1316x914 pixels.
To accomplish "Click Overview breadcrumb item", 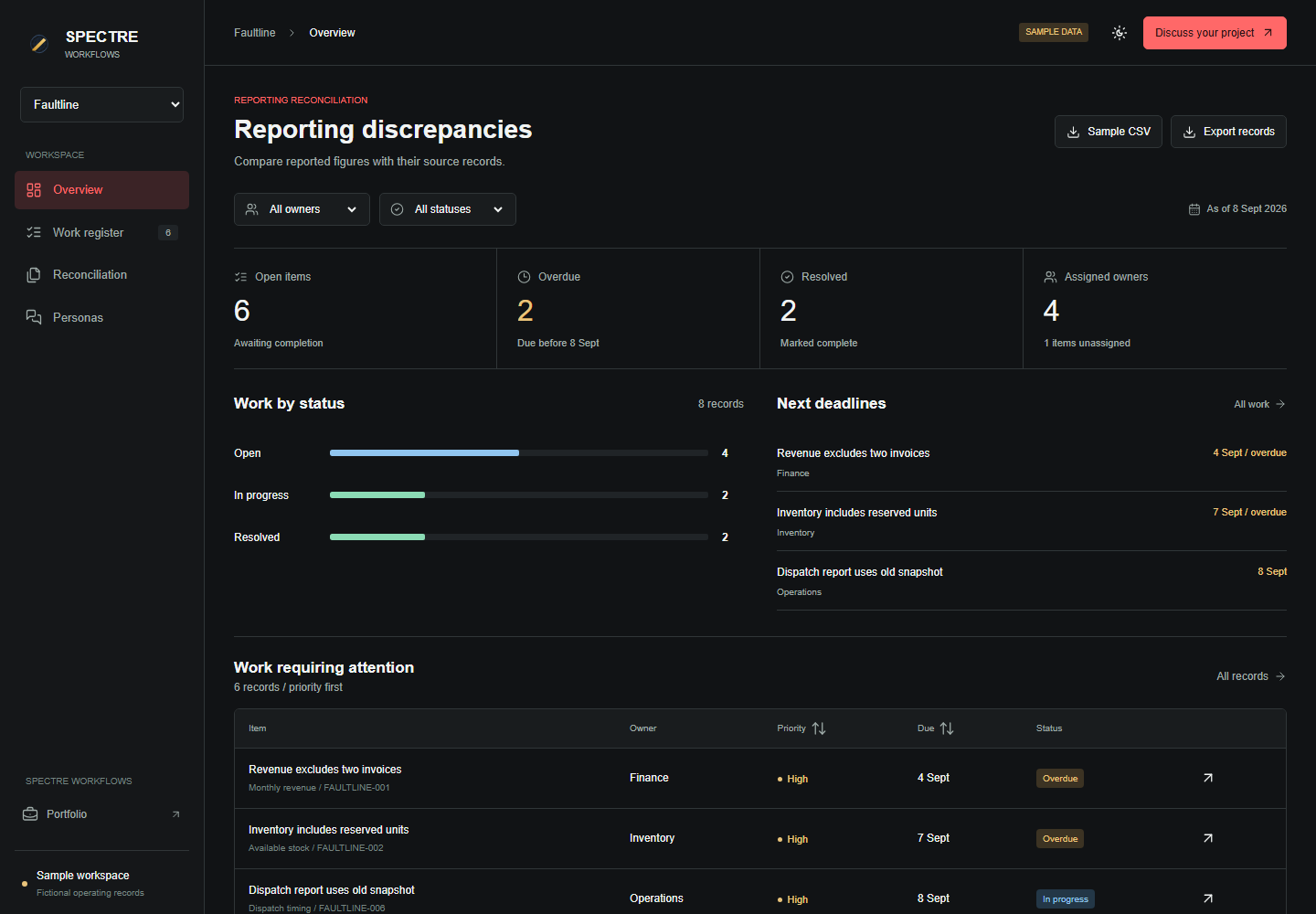I will point(332,33).
